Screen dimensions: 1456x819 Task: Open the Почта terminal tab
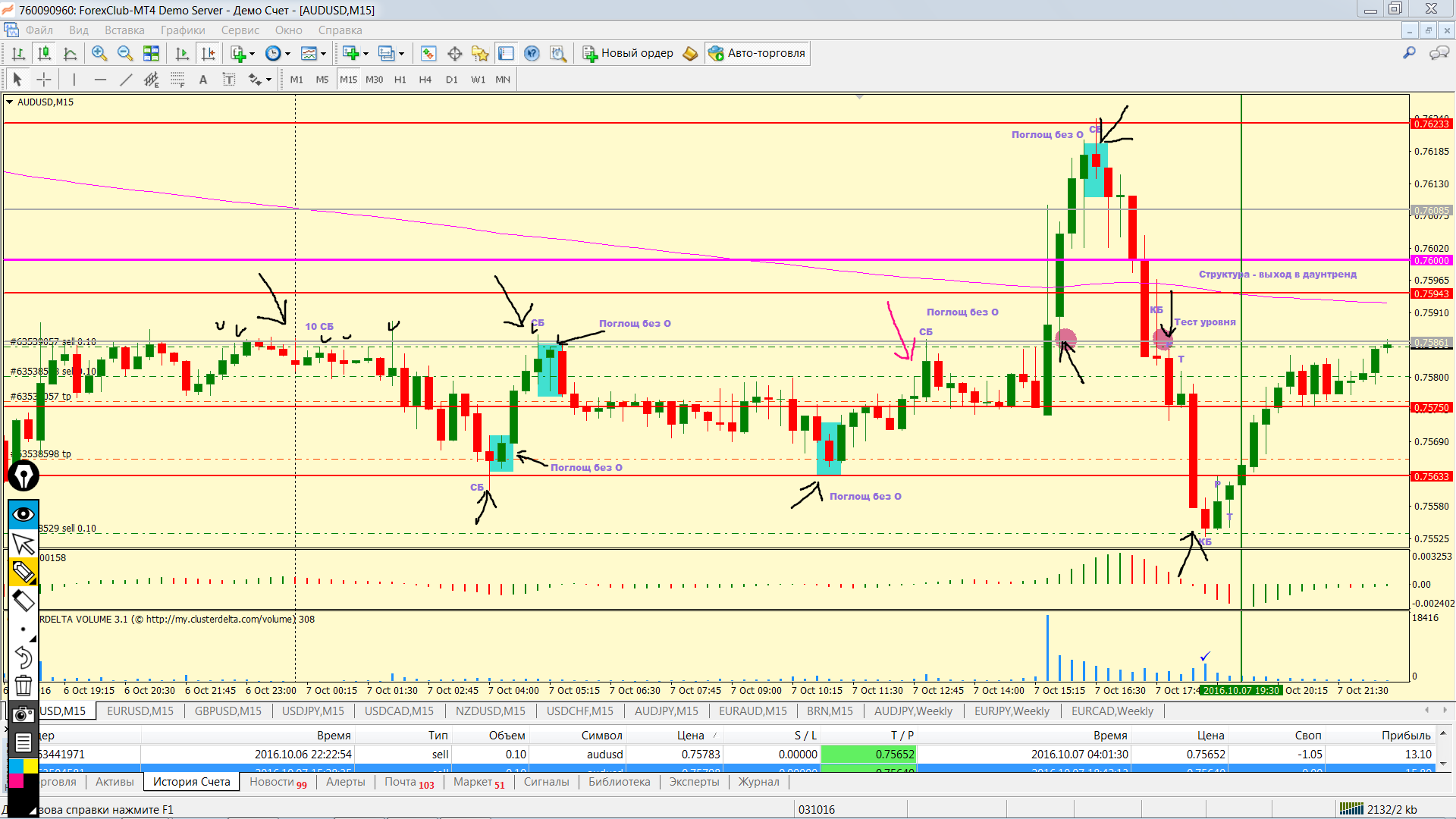[409, 782]
